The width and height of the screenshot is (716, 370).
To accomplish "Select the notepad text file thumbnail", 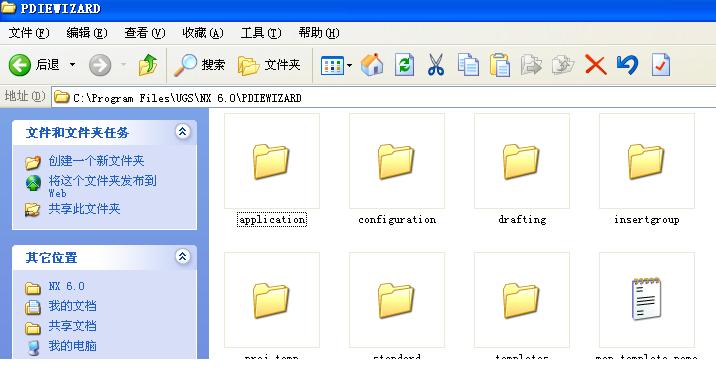I will coord(647,300).
